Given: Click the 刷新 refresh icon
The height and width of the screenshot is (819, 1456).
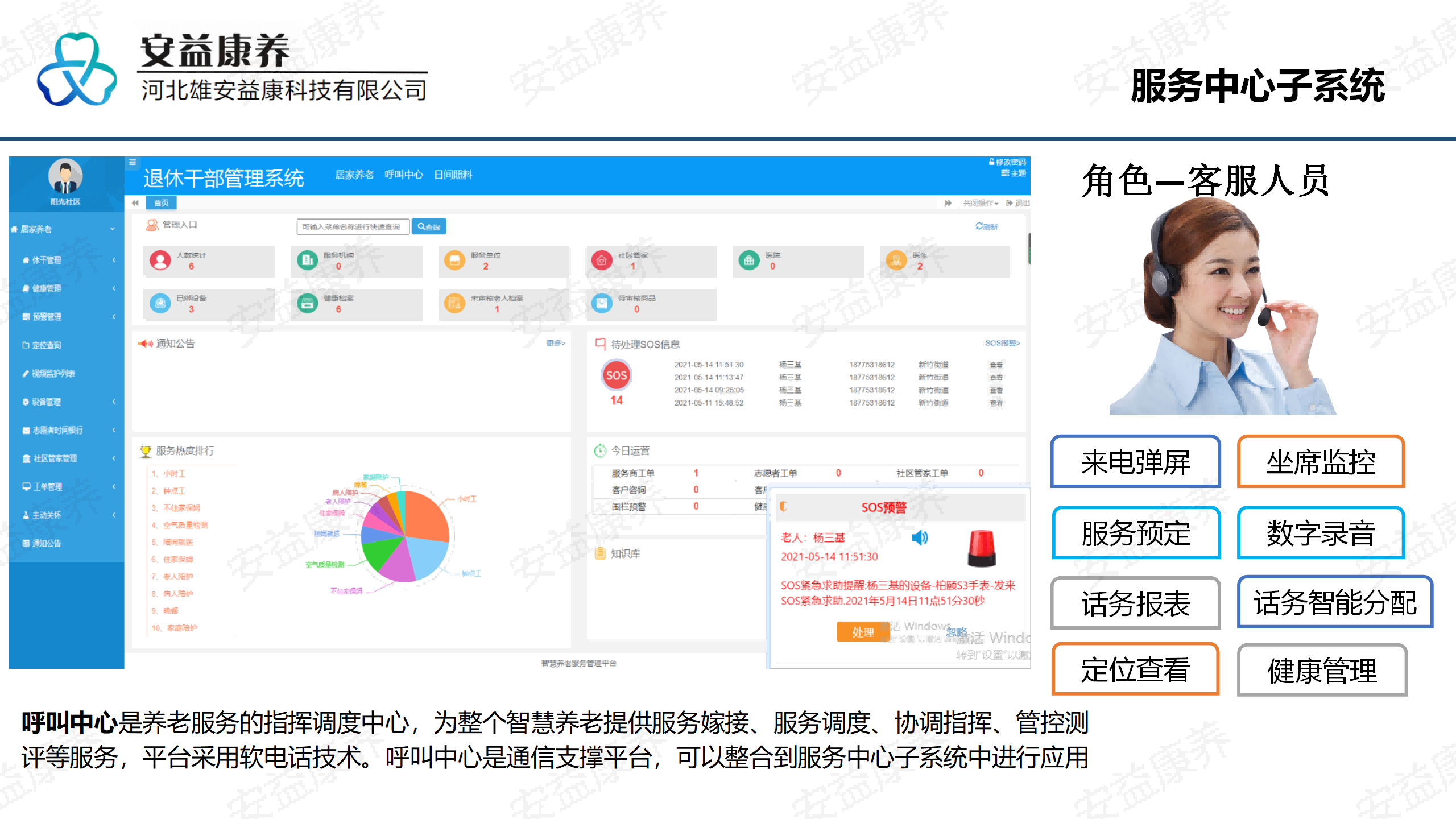Looking at the screenshot, I should [979, 226].
